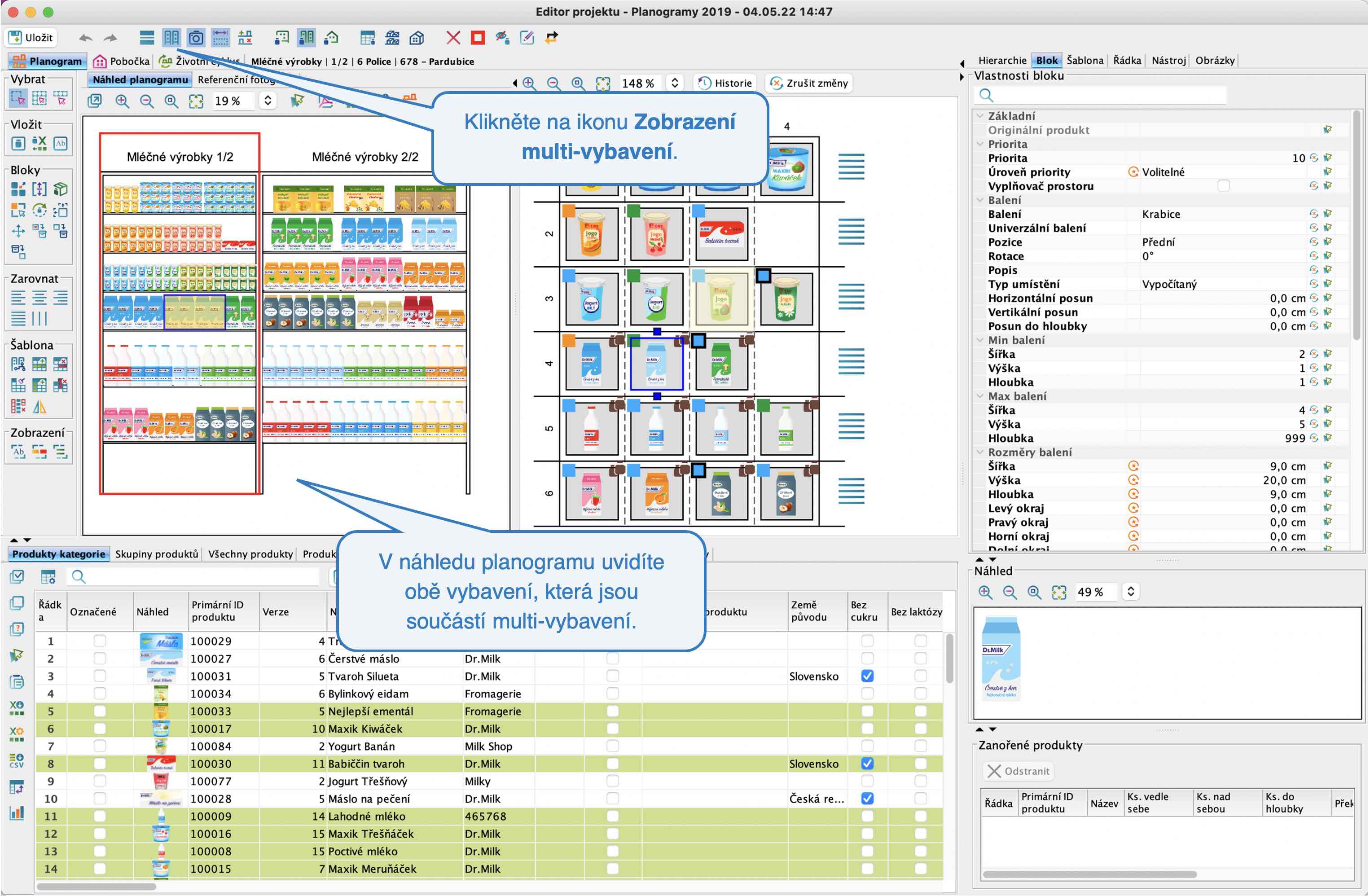The height and width of the screenshot is (896, 1370).
Task: Zoom in on the 148 % shelf view
Action: click(x=529, y=83)
